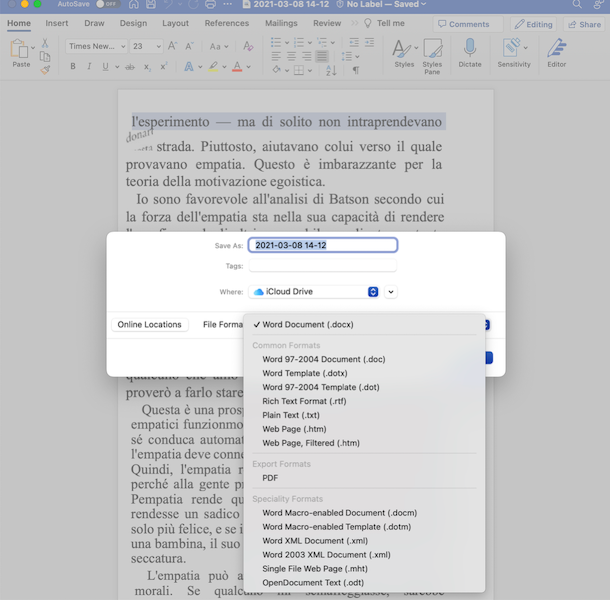Click the Cut scissors icon
This screenshot has height=600, width=610.
pos(45,43)
